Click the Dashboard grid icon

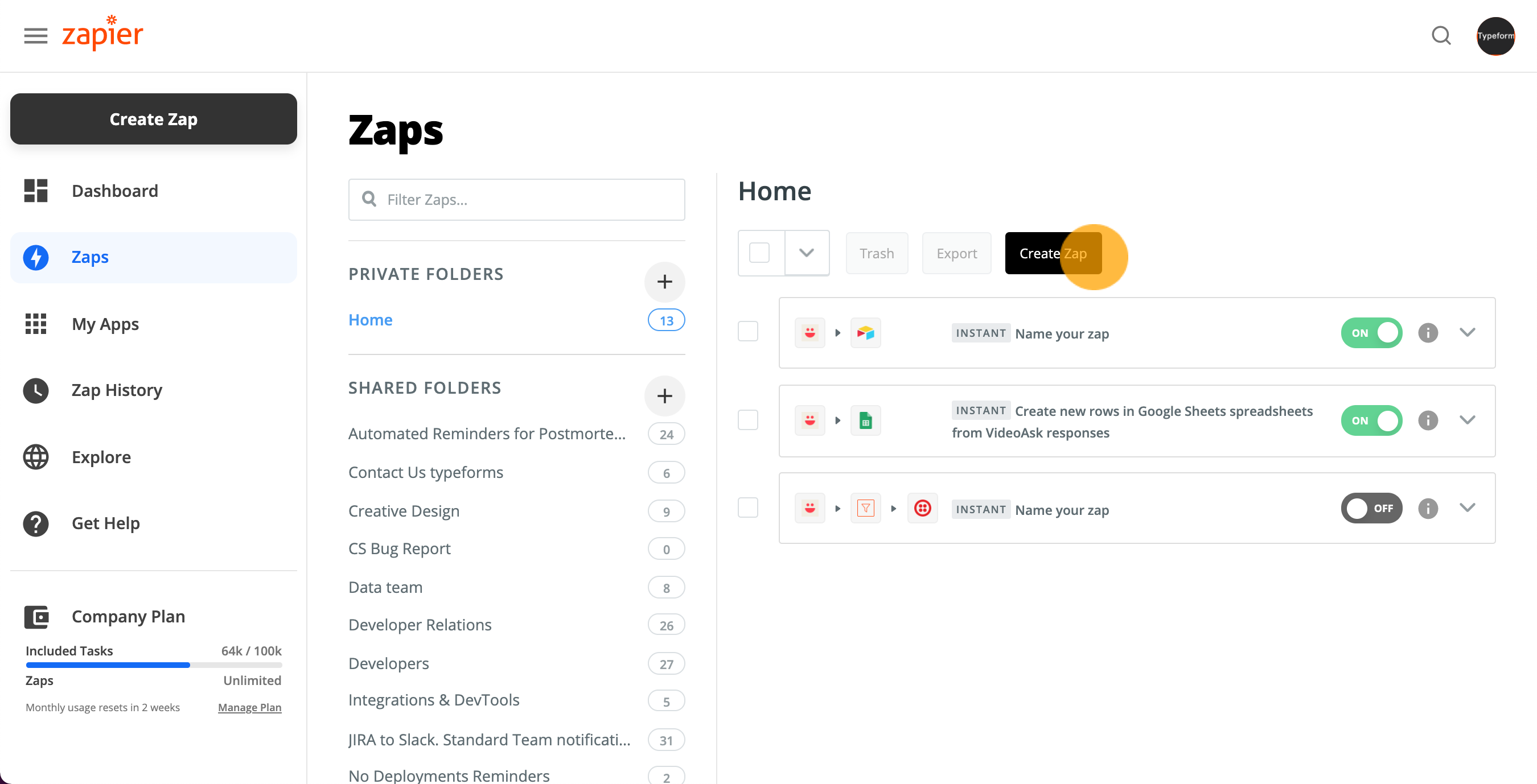(36, 191)
